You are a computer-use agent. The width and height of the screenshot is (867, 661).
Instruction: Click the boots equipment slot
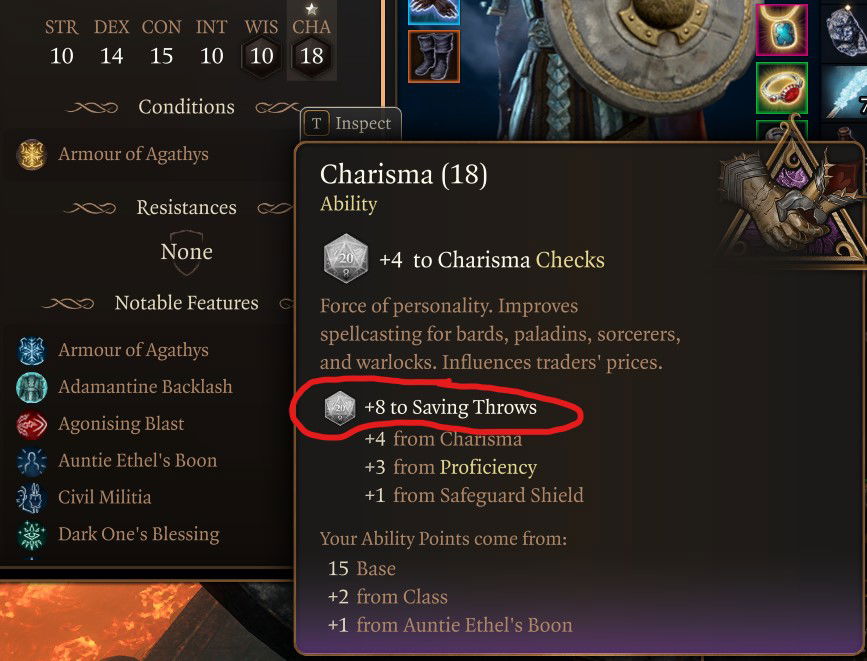click(434, 56)
